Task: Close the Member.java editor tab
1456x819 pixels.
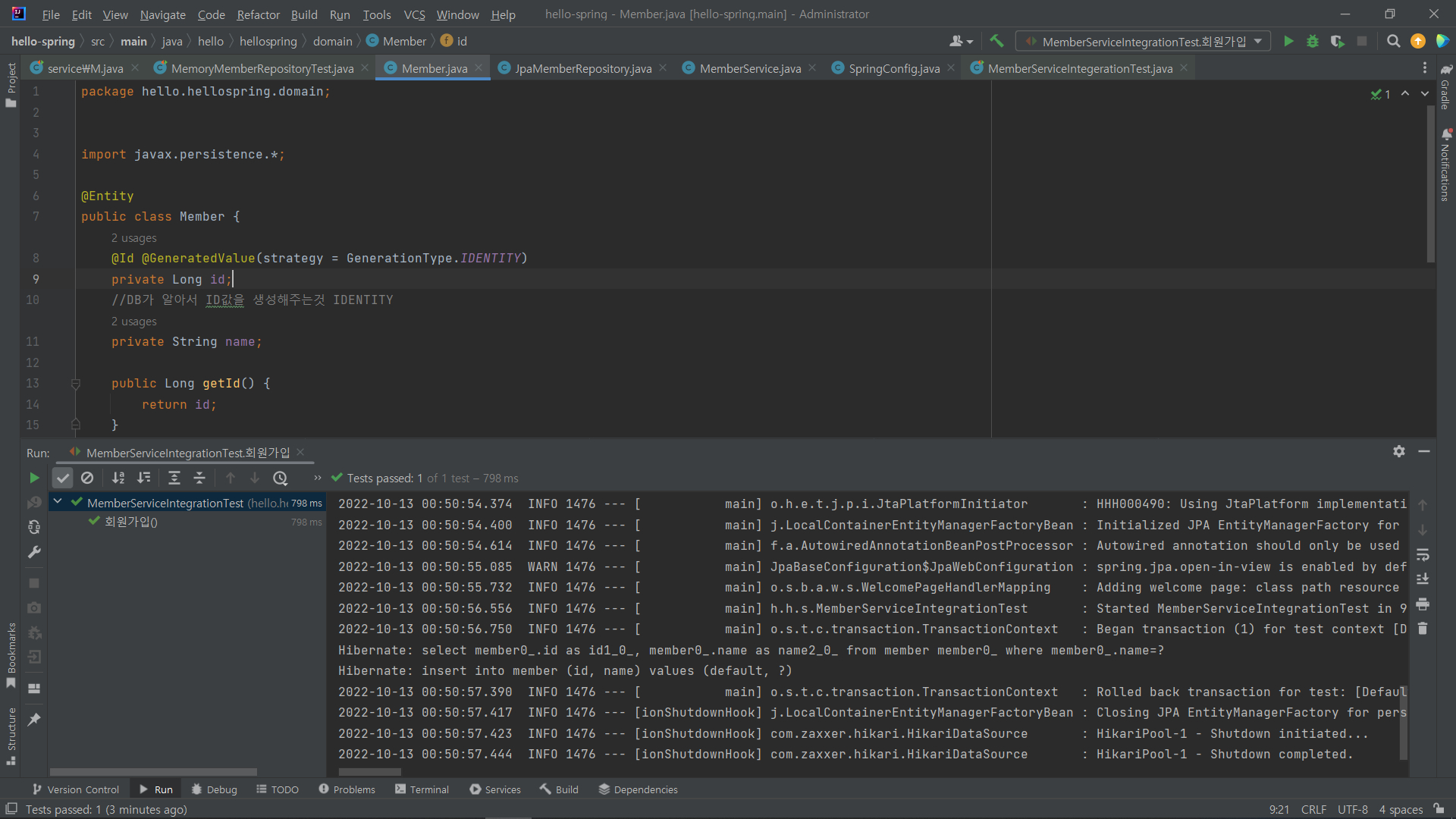Action: tap(479, 67)
